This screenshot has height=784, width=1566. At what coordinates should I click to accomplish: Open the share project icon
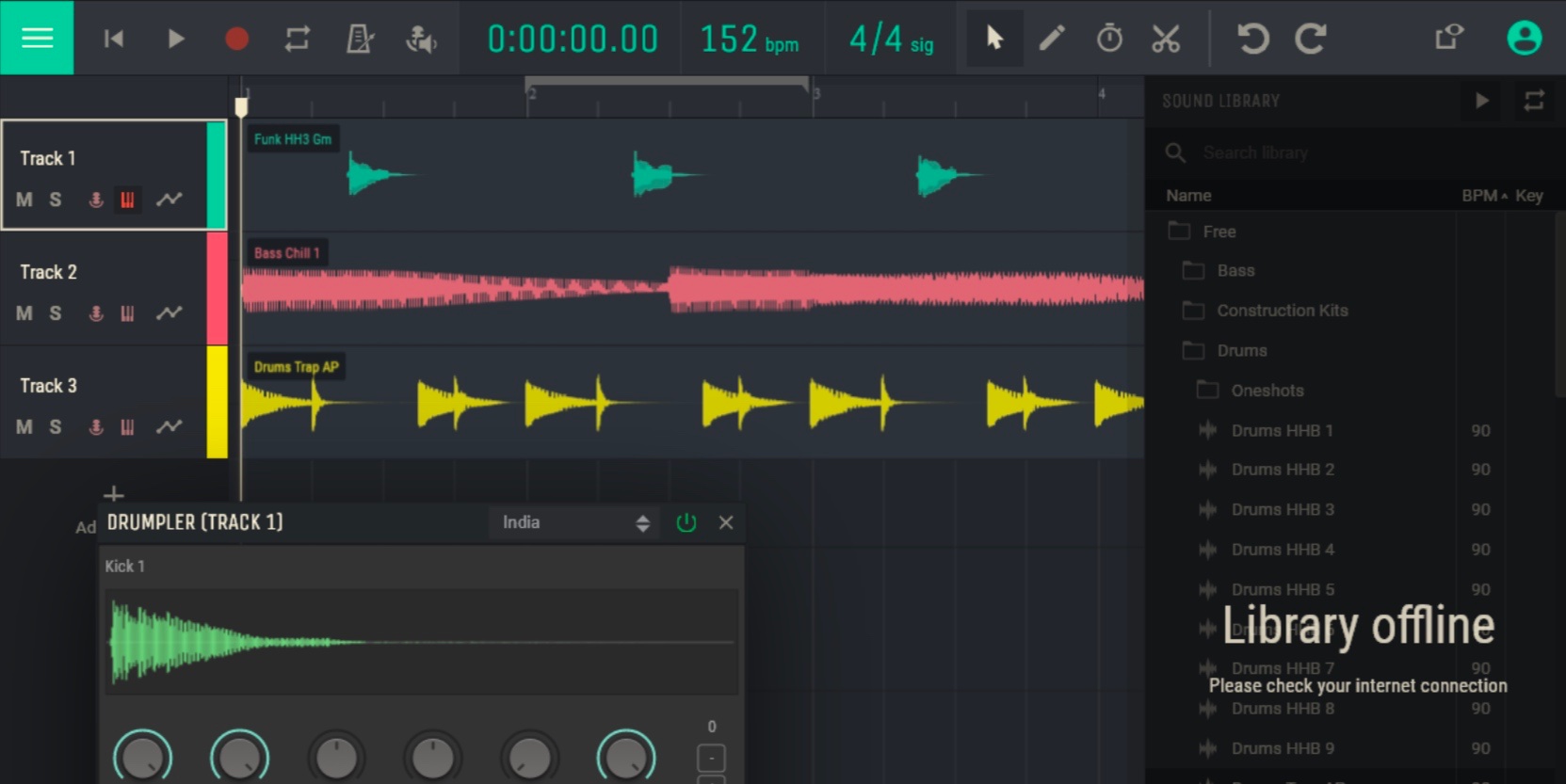pyautogui.click(x=1448, y=38)
